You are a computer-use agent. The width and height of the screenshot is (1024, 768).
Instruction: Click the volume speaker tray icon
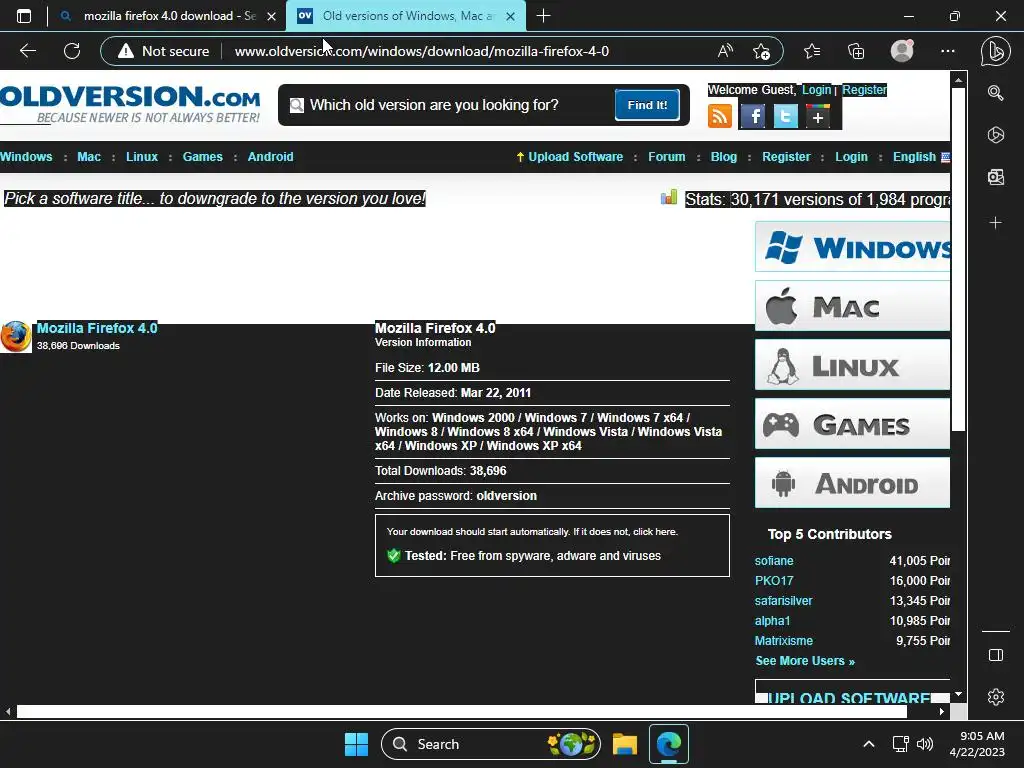click(925, 744)
